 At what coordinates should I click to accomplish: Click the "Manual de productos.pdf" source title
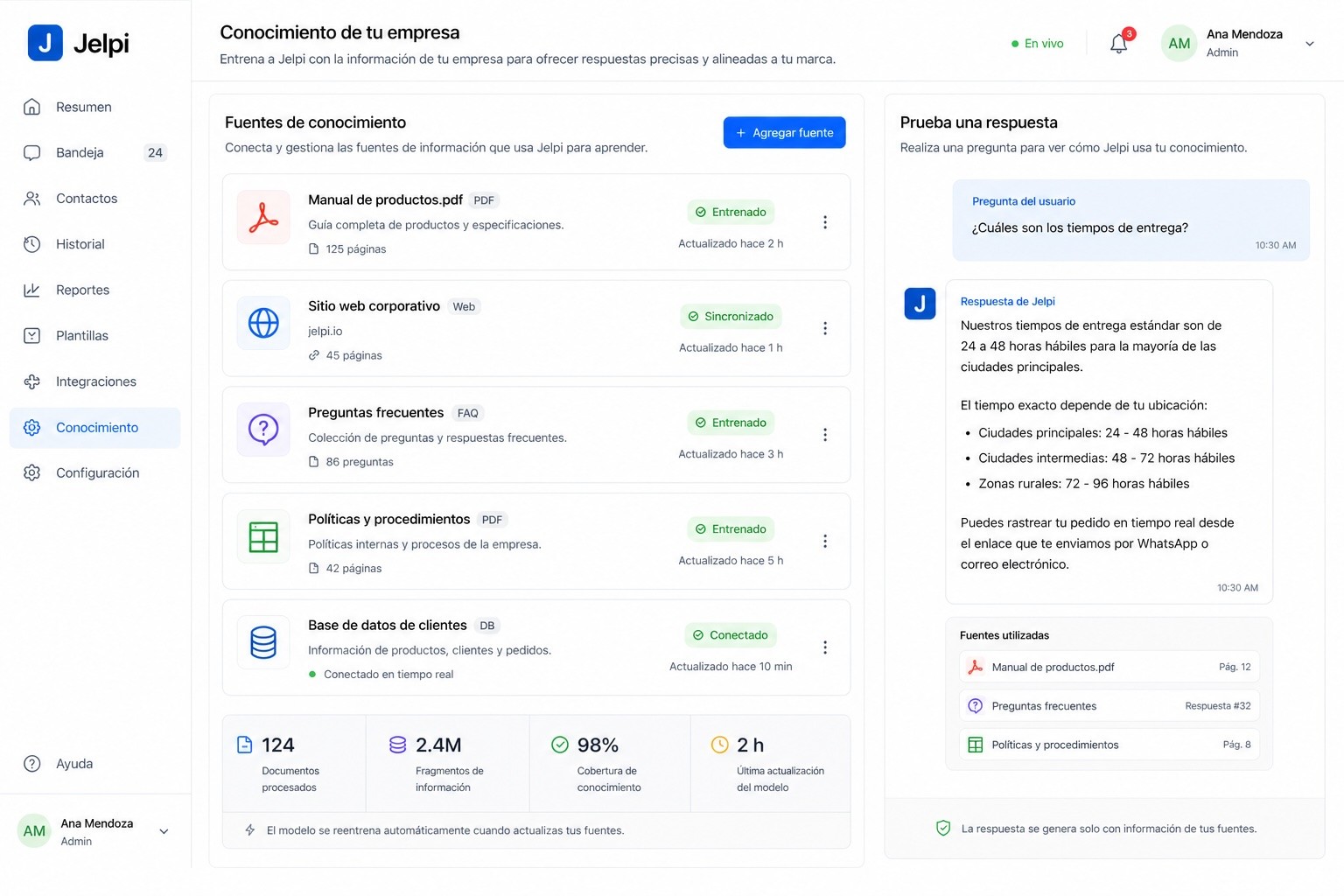tap(385, 199)
